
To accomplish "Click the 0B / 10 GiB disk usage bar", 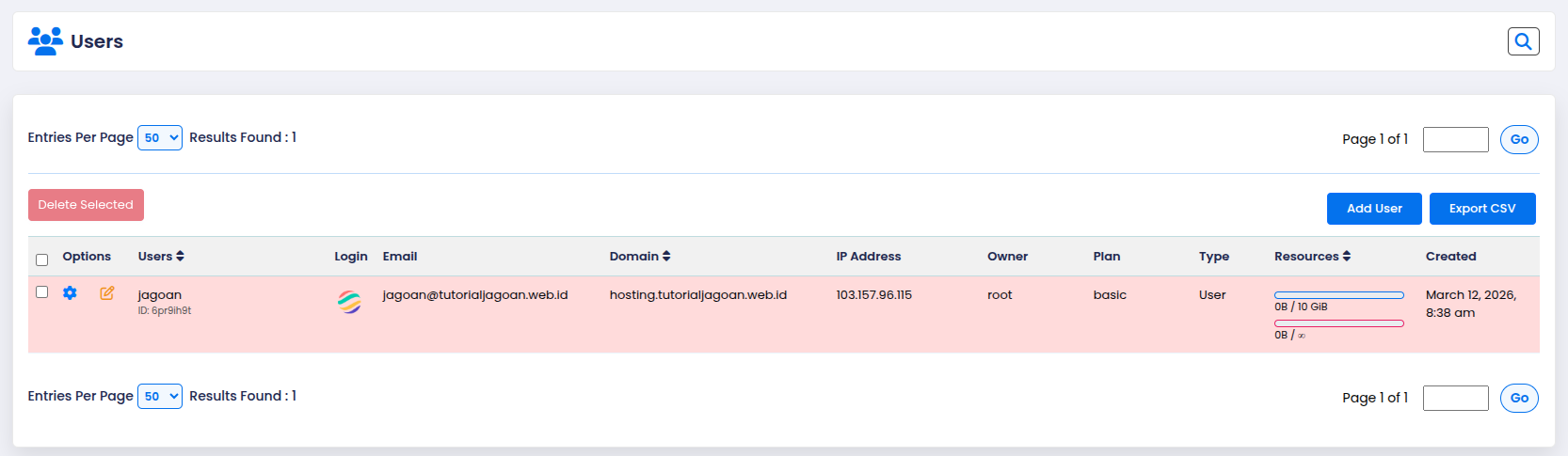I will 1339,295.
